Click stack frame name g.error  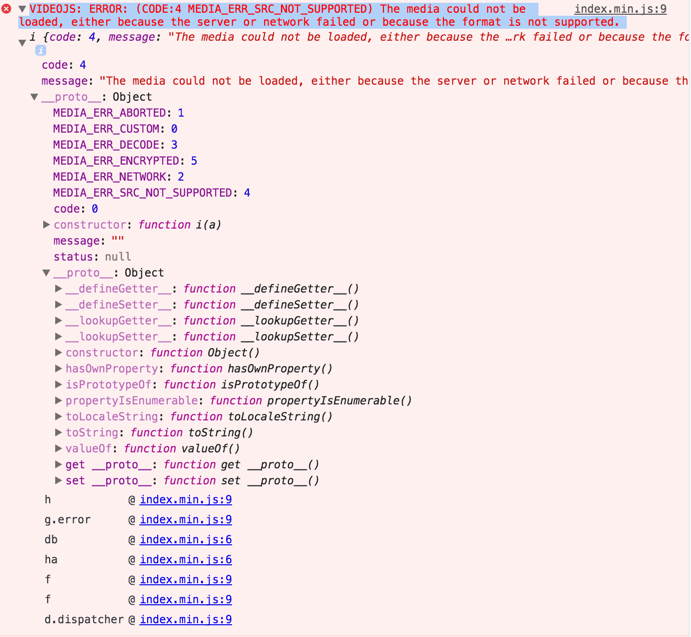tap(67, 520)
